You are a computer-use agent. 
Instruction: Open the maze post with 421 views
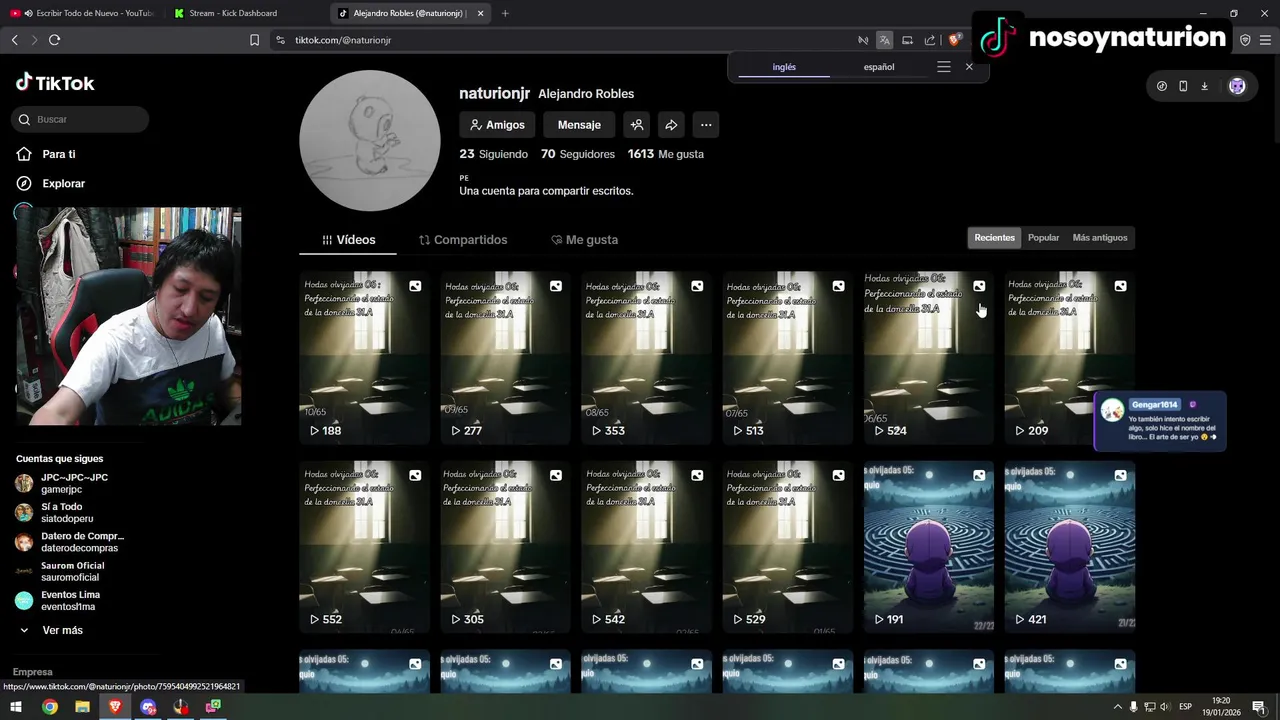click(1070, 547)
